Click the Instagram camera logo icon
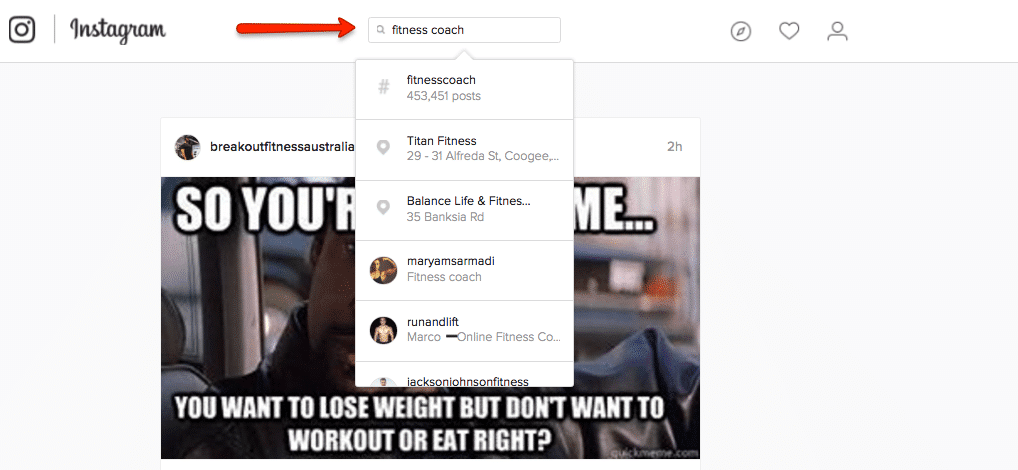The height and width of the screenshot is (470, 1018). pyautogui.click(x=22, y=30)
